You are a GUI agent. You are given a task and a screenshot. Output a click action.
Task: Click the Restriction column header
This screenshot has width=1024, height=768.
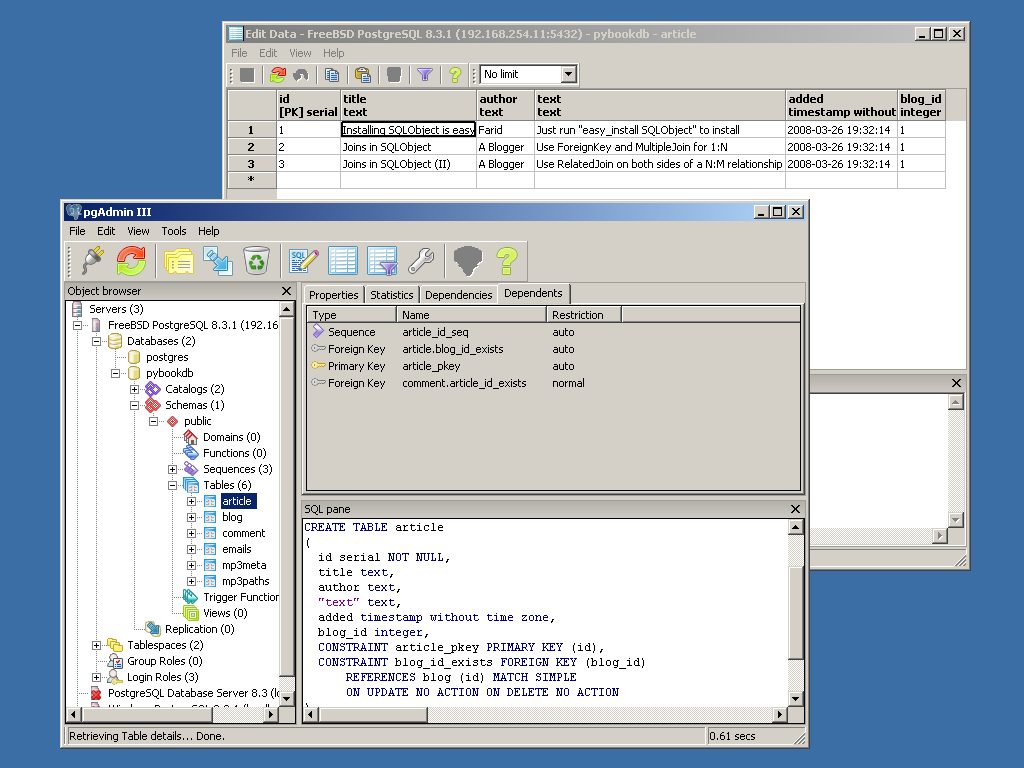[x=584, y=315]
